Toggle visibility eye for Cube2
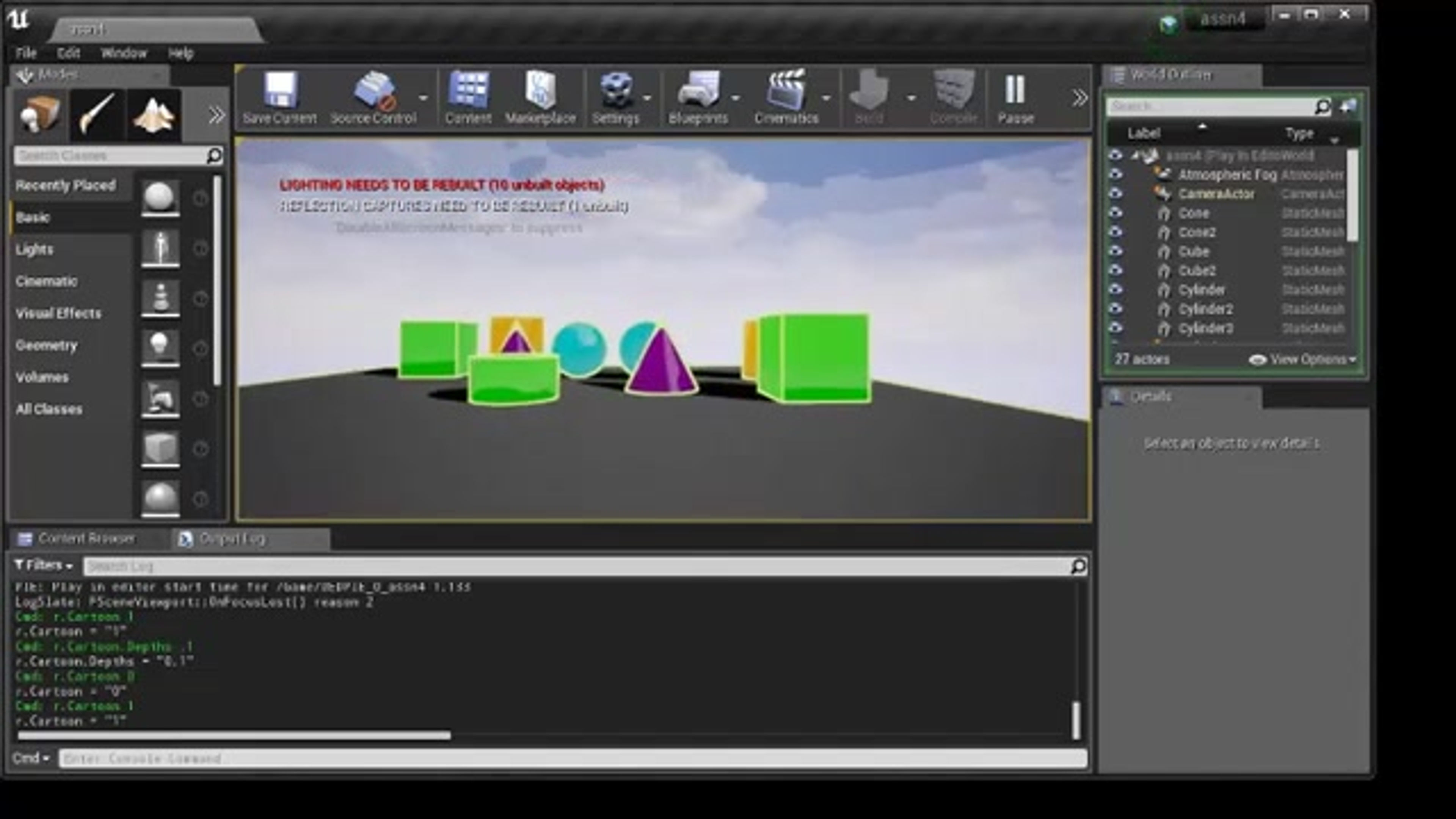This screenshot has height=819, width=1456. [1115, 270]
